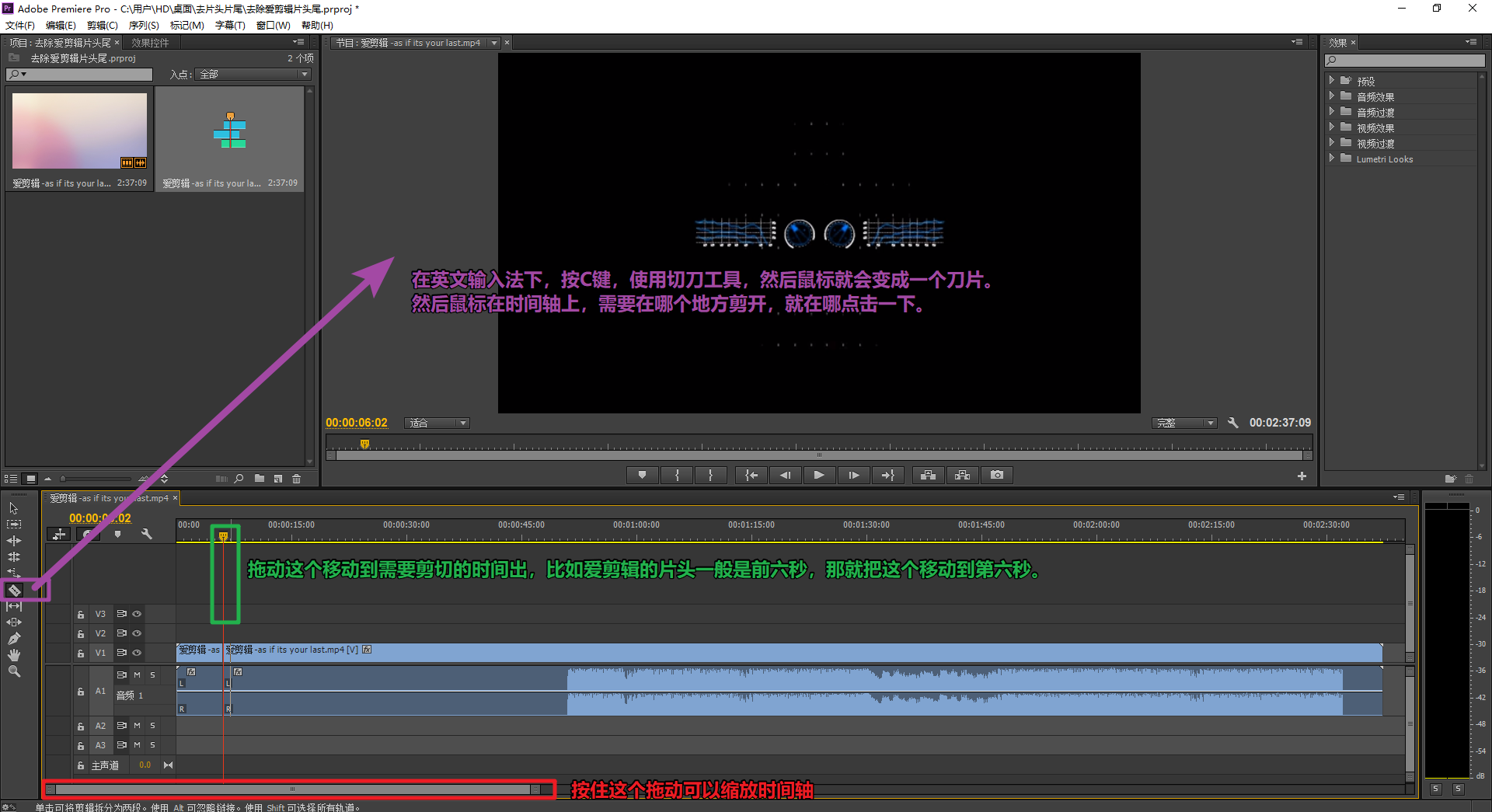Open the button editor plus icon

click(1302, 476)
